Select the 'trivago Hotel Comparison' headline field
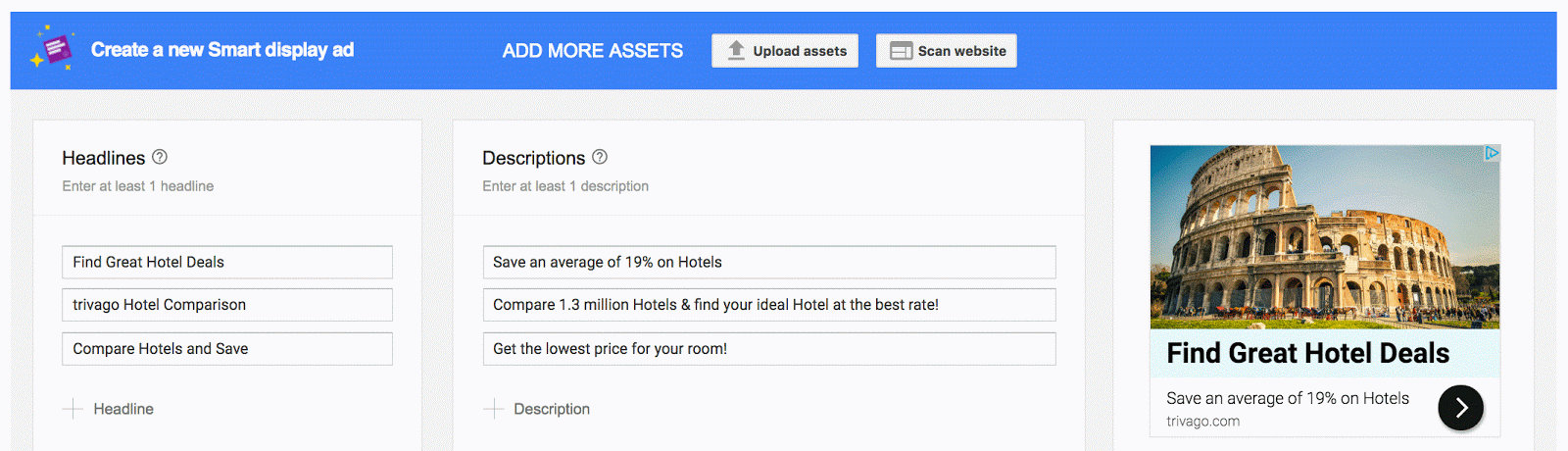 coord(227,305)
